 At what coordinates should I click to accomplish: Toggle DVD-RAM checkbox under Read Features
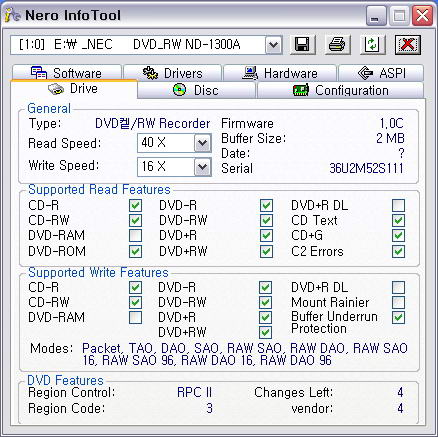pyautogui.click(x=135, y=236)
